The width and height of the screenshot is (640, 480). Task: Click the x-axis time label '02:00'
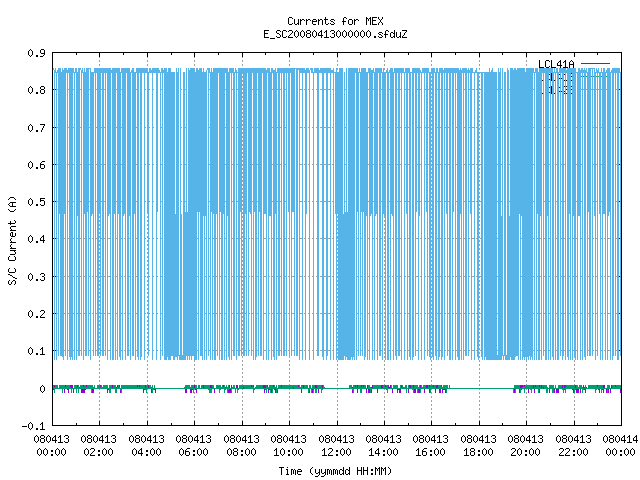click(99, 452)
